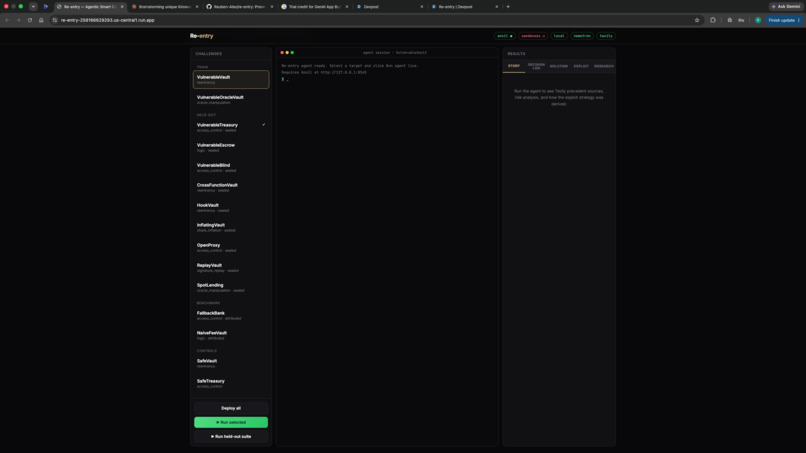Viewport: 806px width, 453px height.
Task: Click the browser back arrow
Action: click(x=7, y=20)
